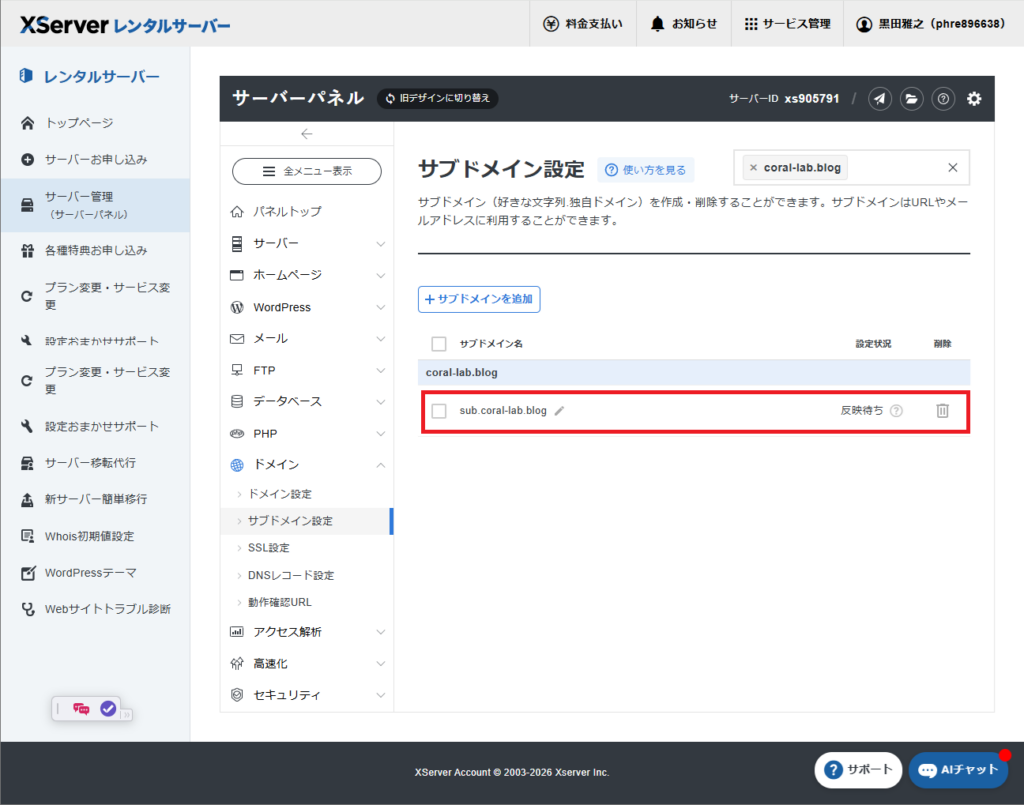Click the help icon next to 反映待ち status

coord(898,409)
